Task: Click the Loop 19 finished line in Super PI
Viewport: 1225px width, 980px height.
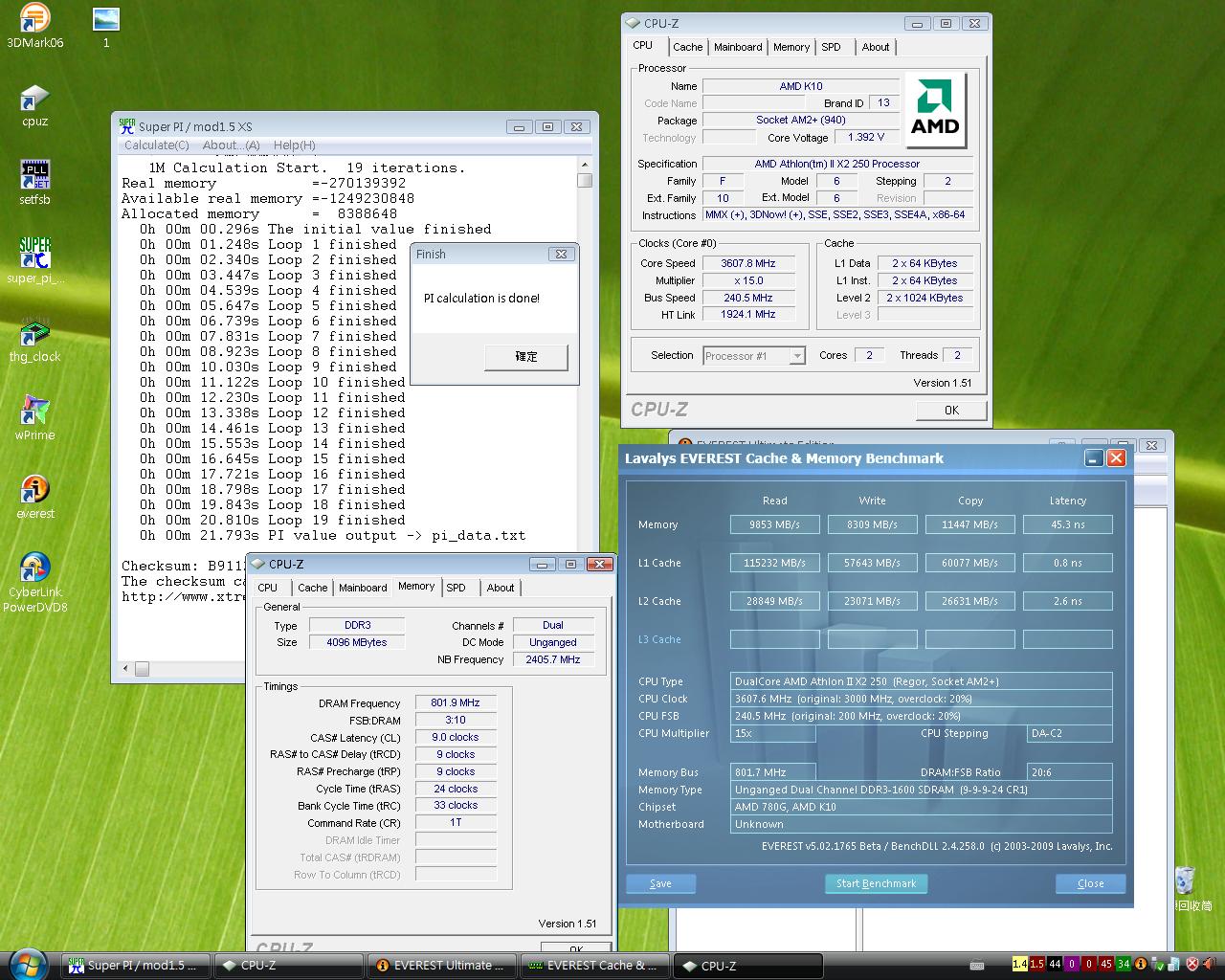Action: (273, 520)
